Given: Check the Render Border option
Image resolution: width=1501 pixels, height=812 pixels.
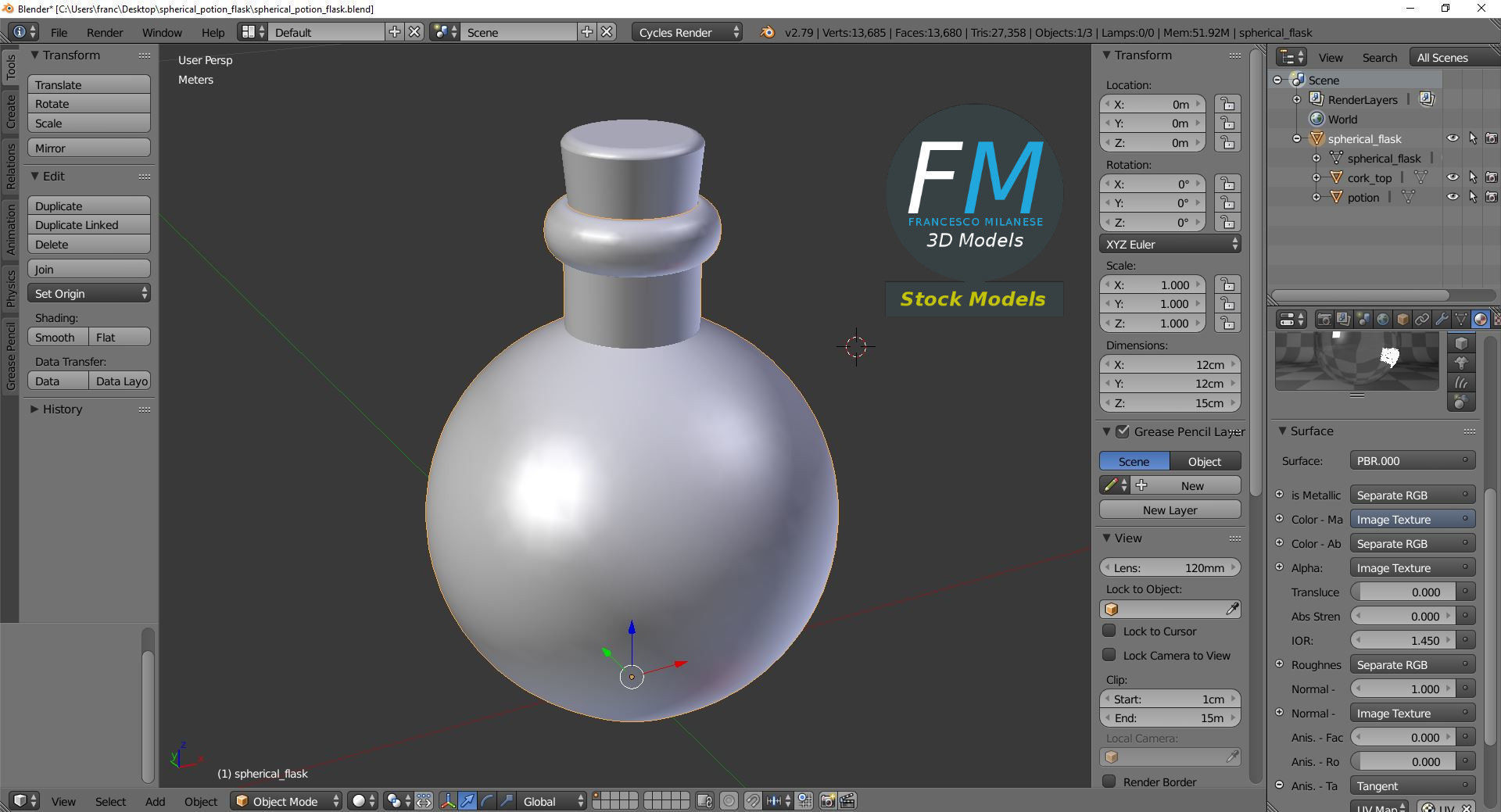Looking at the screenshot, I should (1109, 782).
